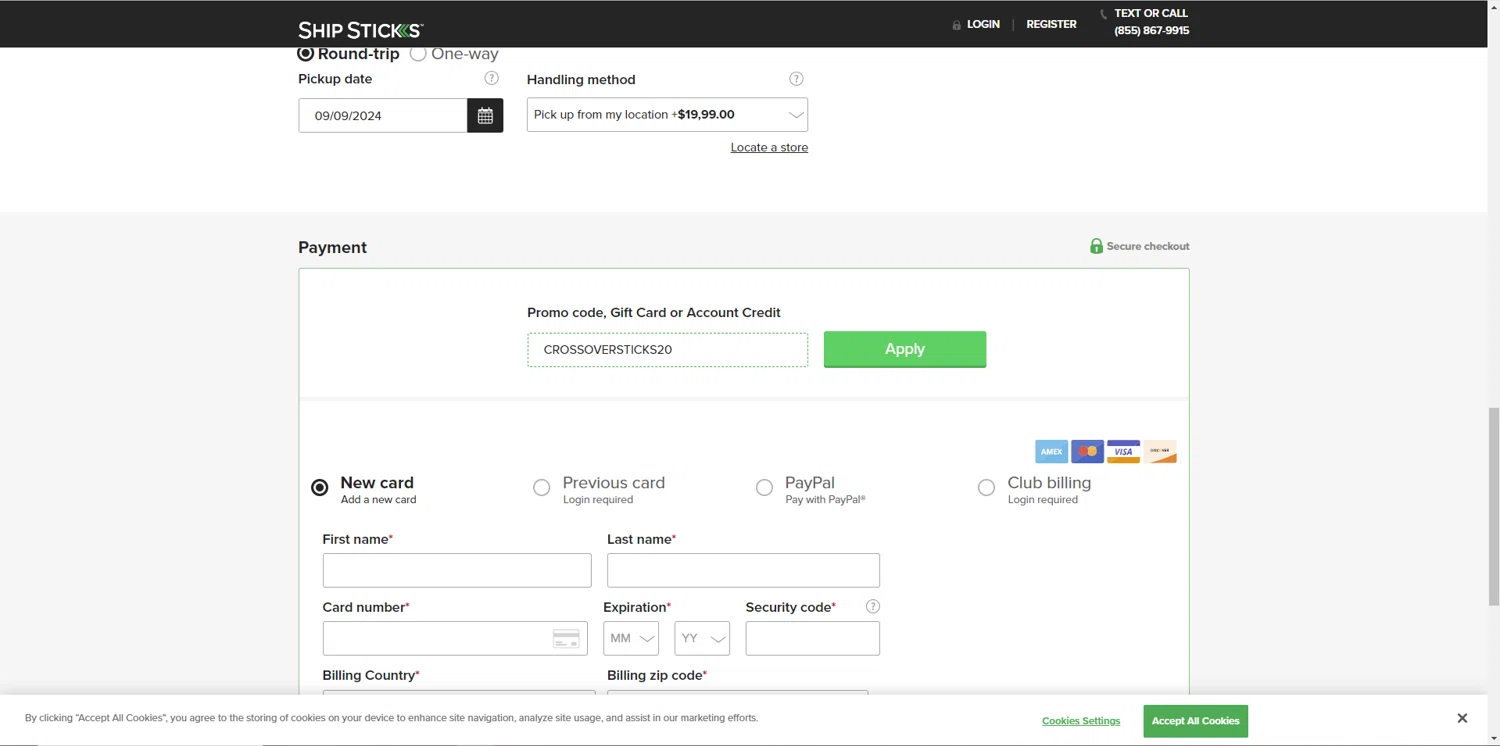1500x746 pixels.
Task: Click the lock icon next to Login
Action: pos(957,25)
